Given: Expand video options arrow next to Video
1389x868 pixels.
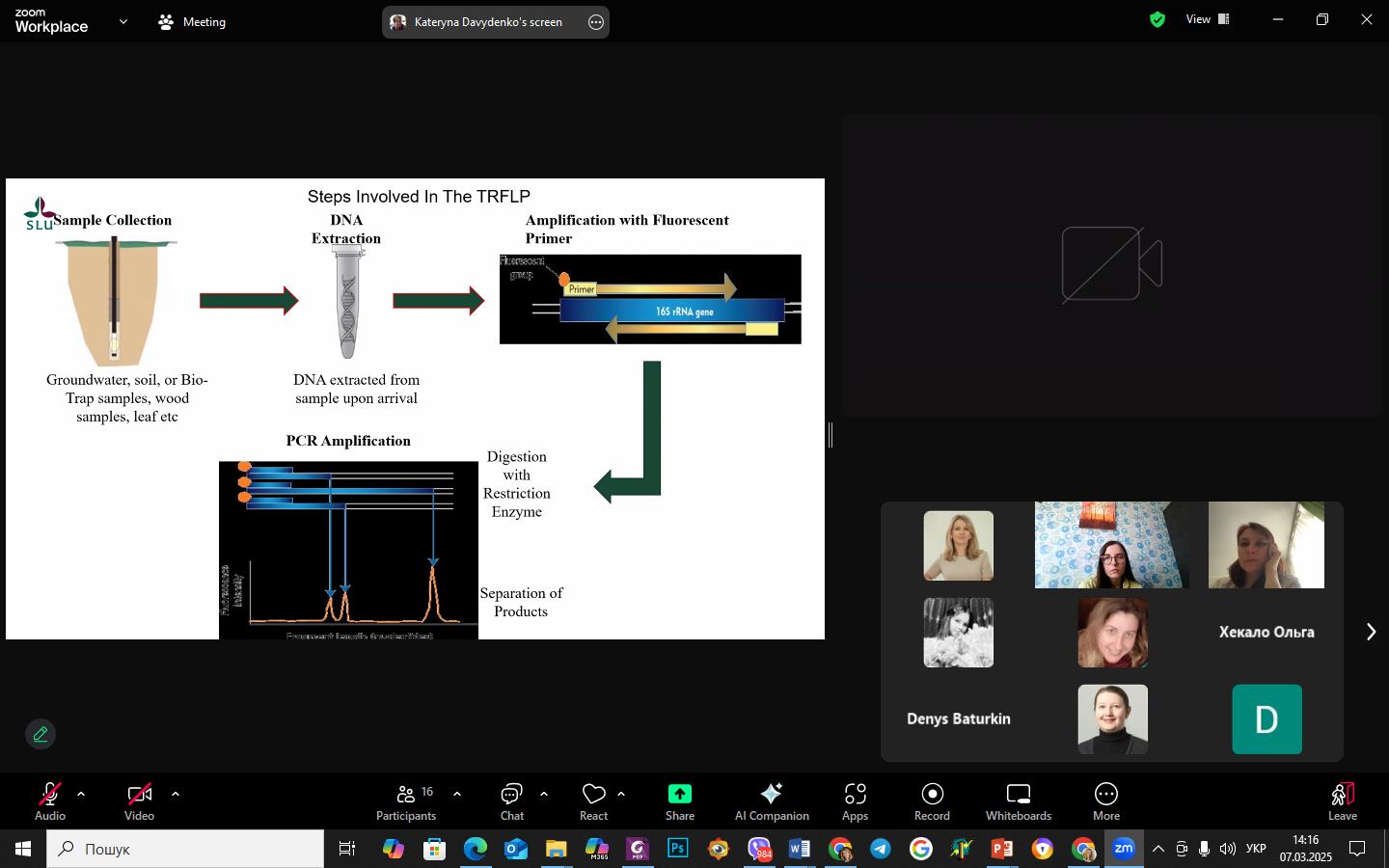Looking at the screenshot, I should [x=176, y=795].
